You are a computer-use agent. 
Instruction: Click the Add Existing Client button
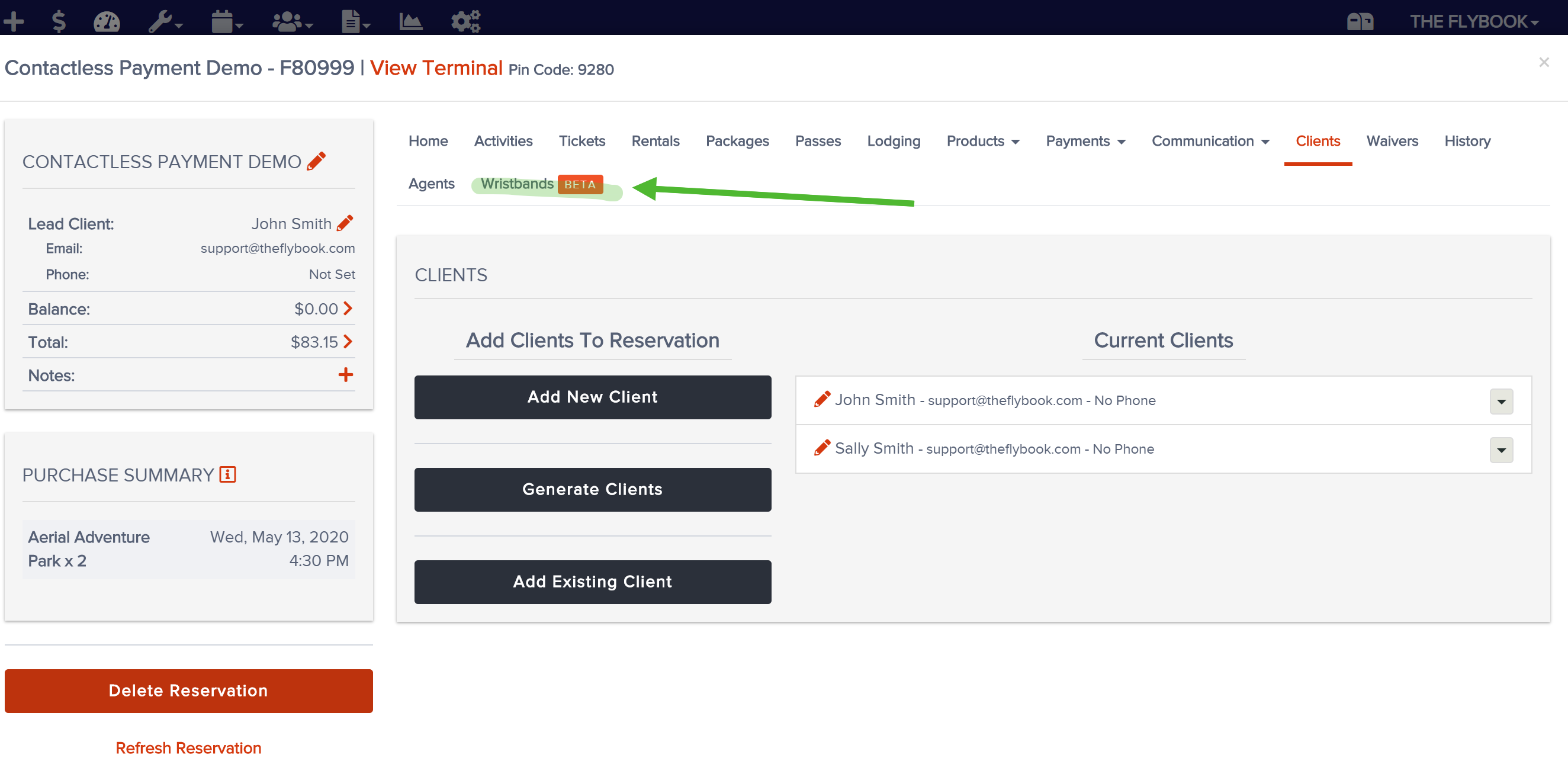click(x=592, y=582)
